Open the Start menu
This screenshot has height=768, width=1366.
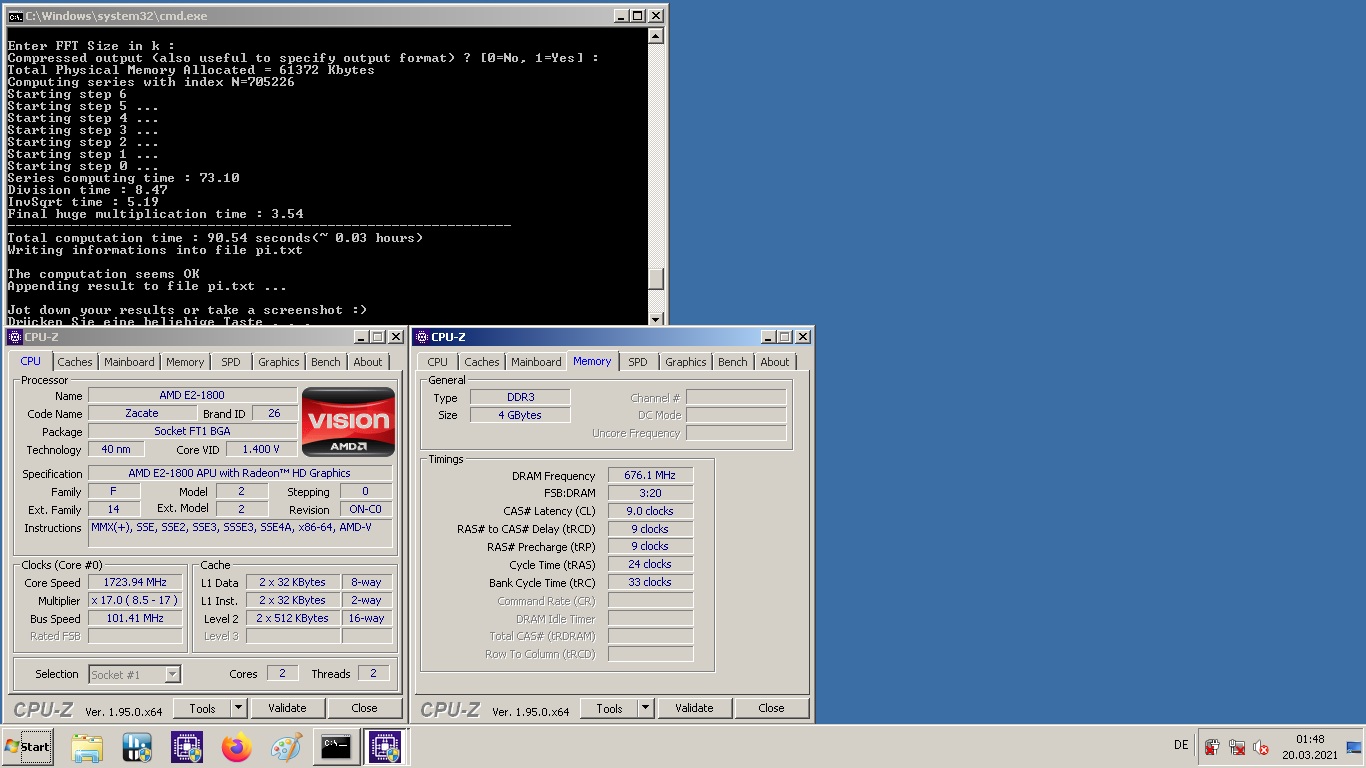tap(28, 747)
